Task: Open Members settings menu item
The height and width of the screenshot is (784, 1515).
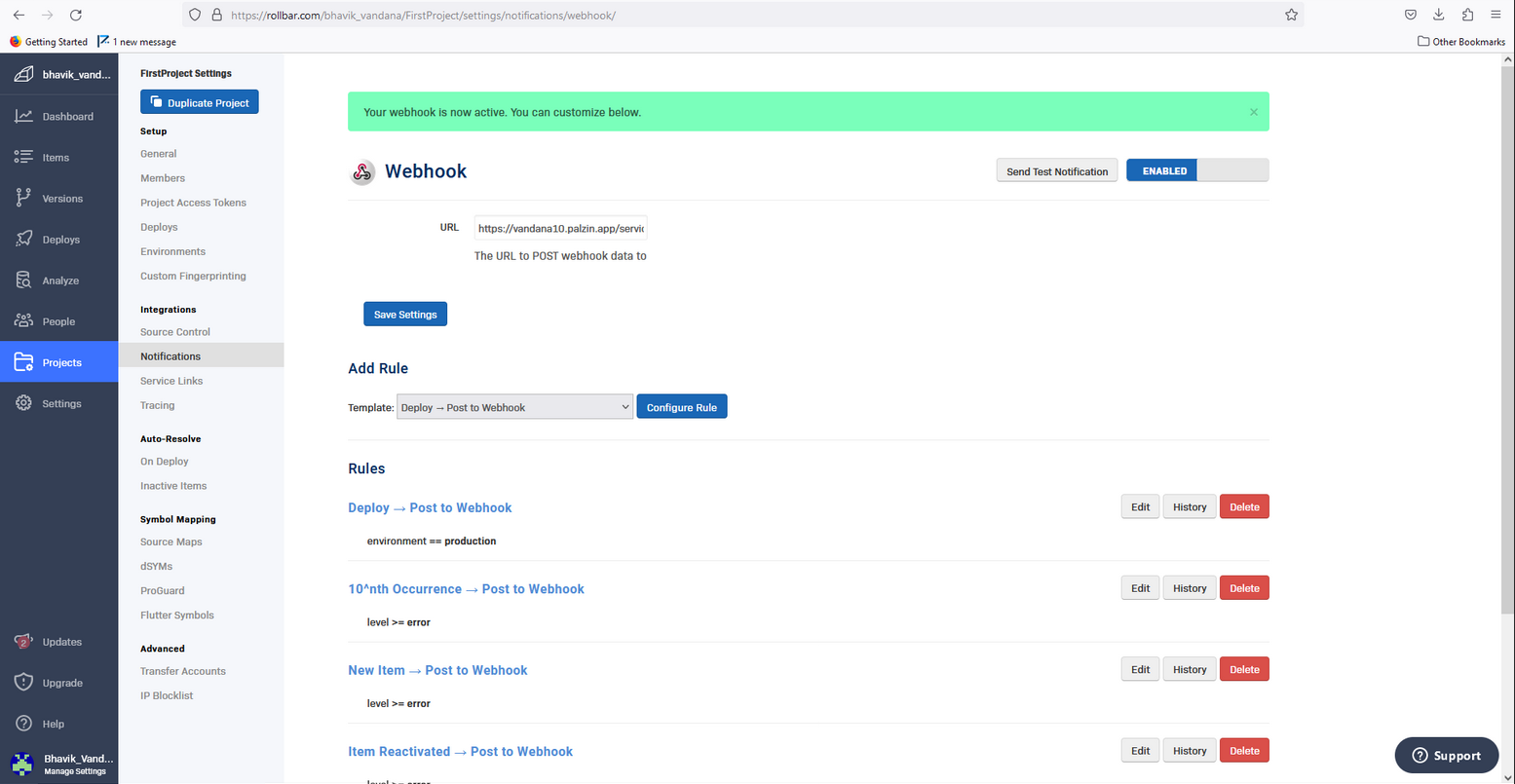Action: 163,178
